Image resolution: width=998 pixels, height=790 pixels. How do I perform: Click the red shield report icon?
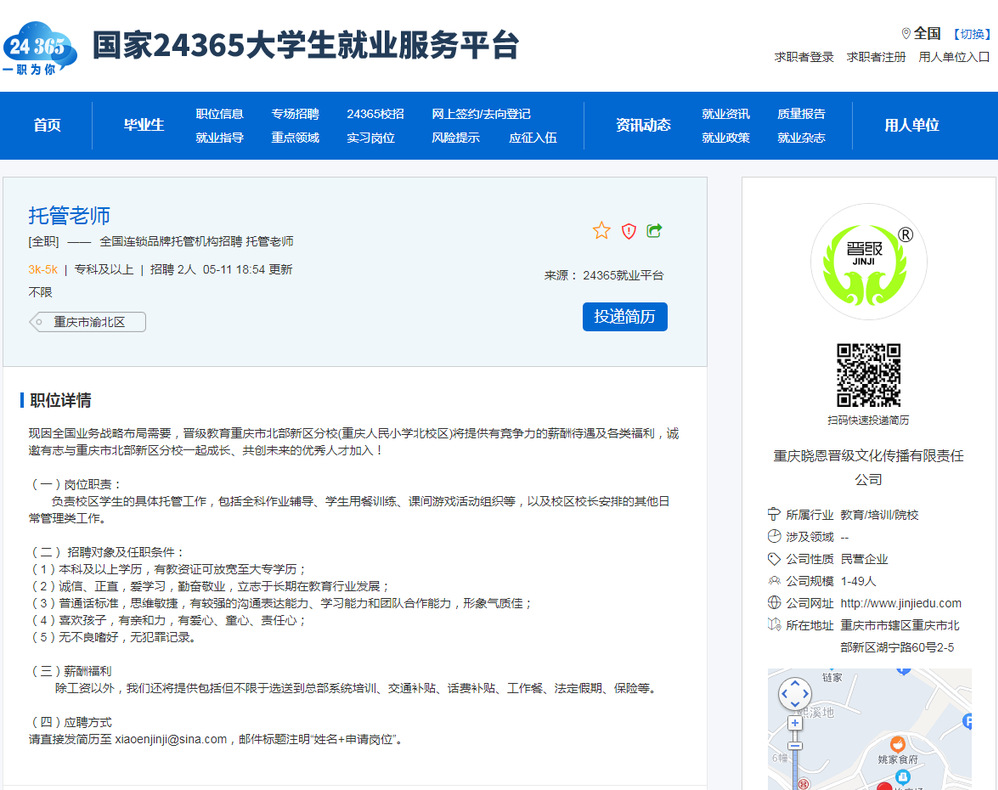point(628,231)
